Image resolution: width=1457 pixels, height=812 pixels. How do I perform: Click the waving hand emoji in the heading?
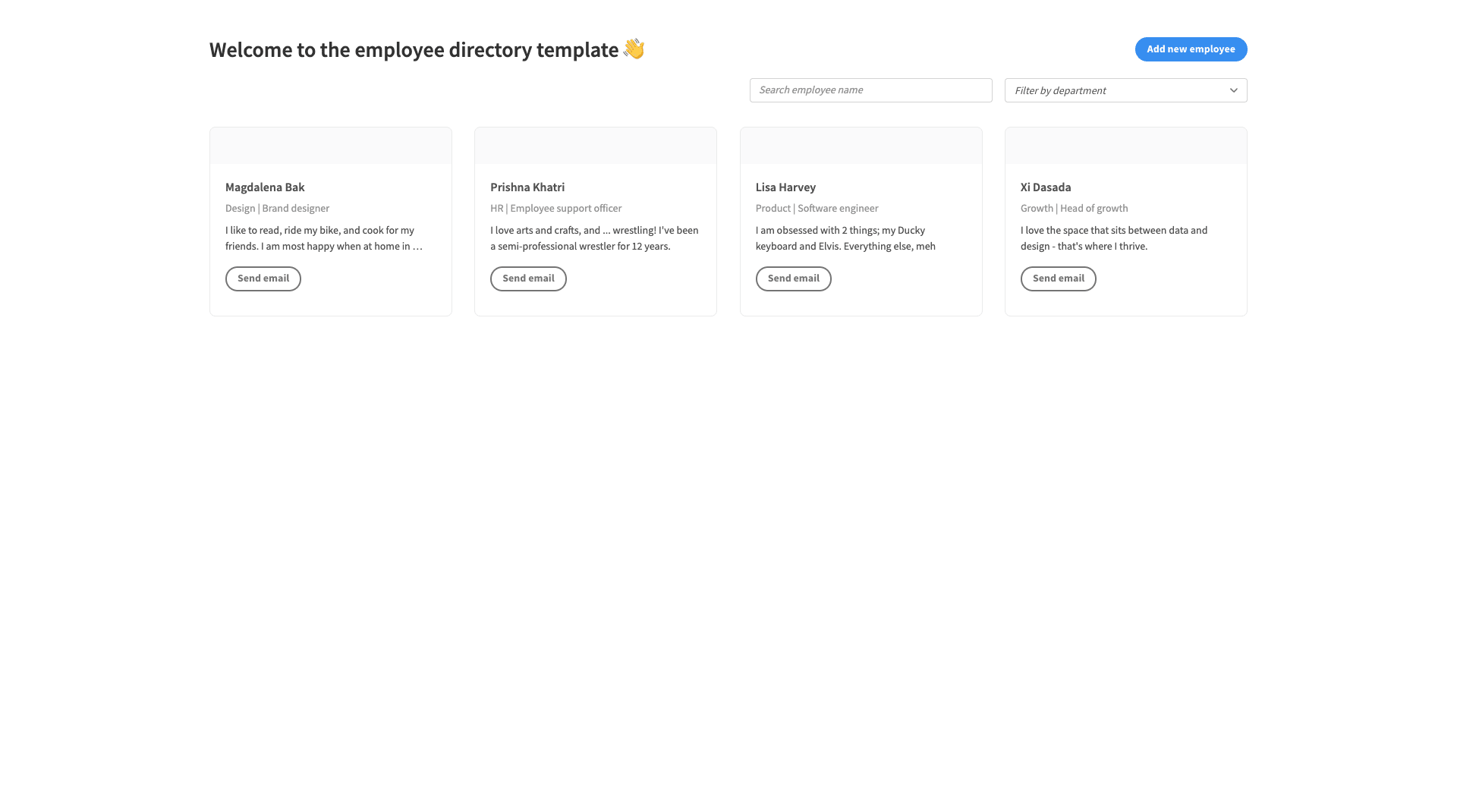[x=634, y=49]
